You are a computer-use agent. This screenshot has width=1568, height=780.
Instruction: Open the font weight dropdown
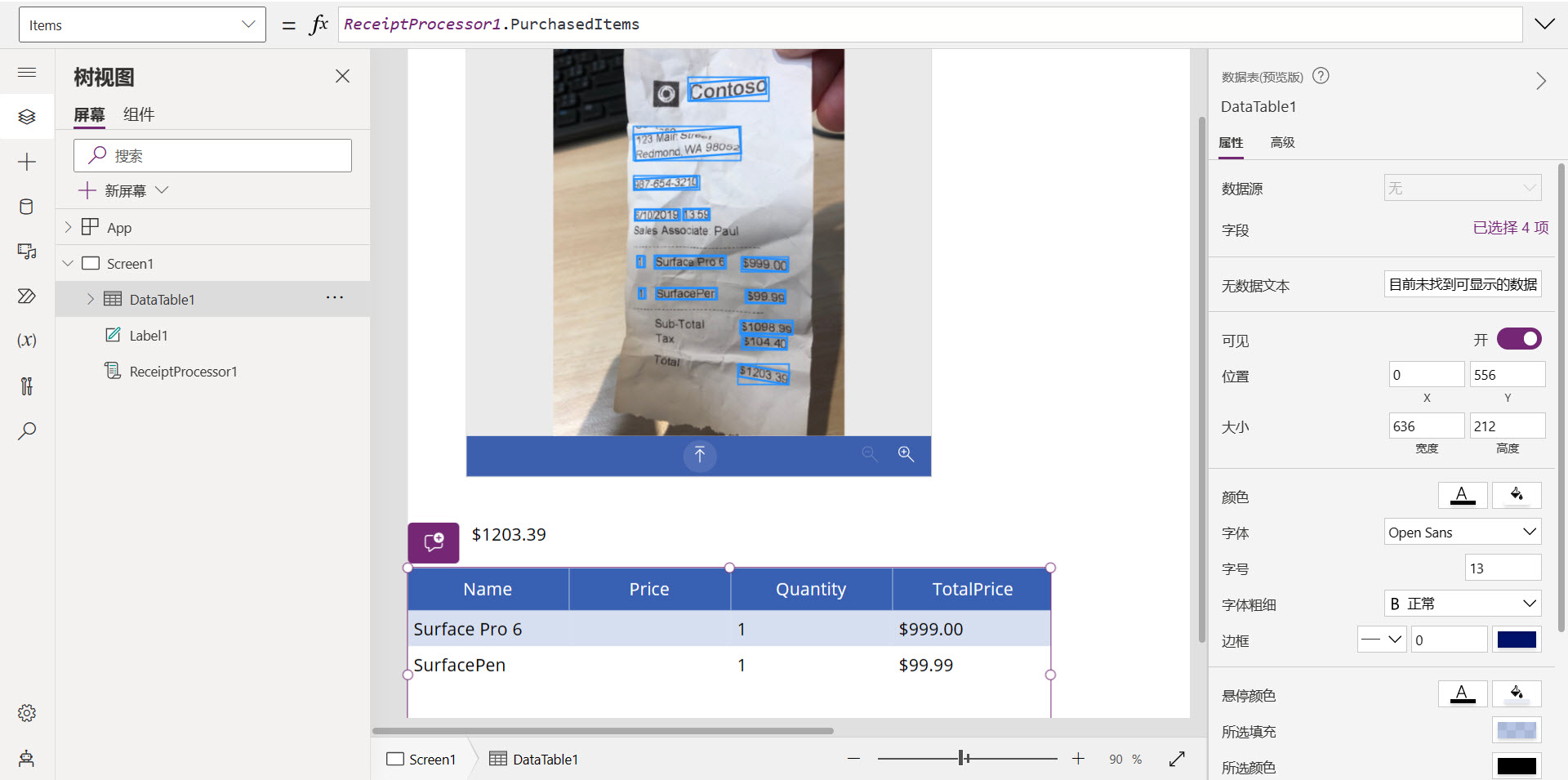click(1463, 604)
